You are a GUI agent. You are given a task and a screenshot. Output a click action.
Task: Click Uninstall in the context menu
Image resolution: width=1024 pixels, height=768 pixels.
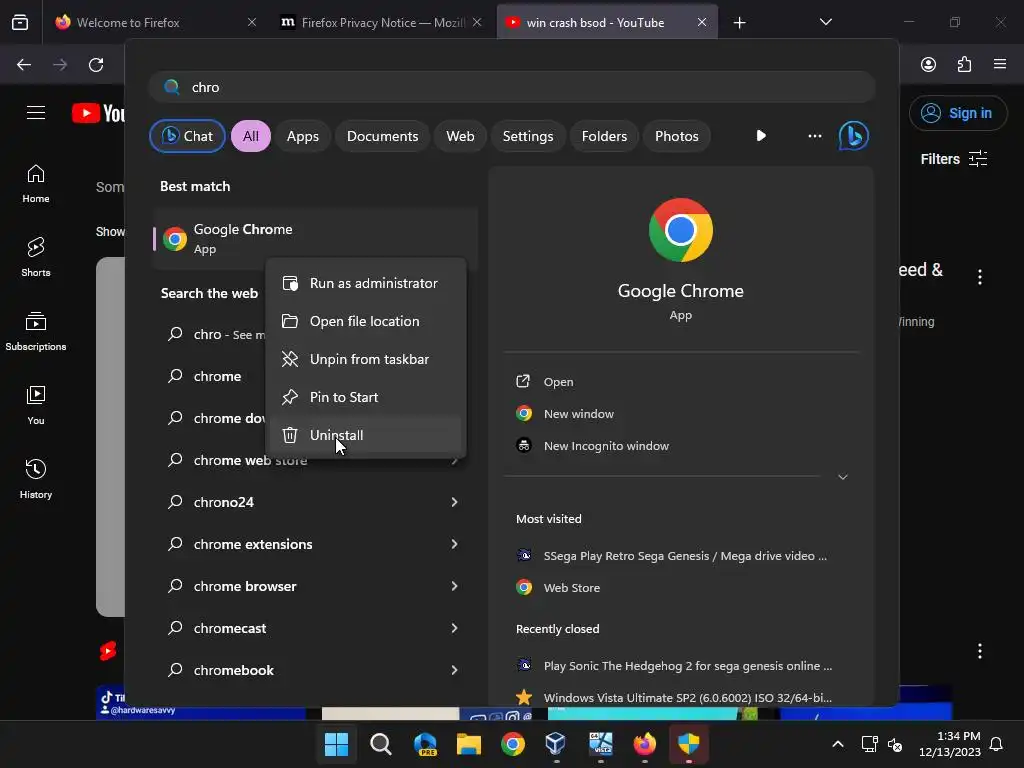coord(366,435)
